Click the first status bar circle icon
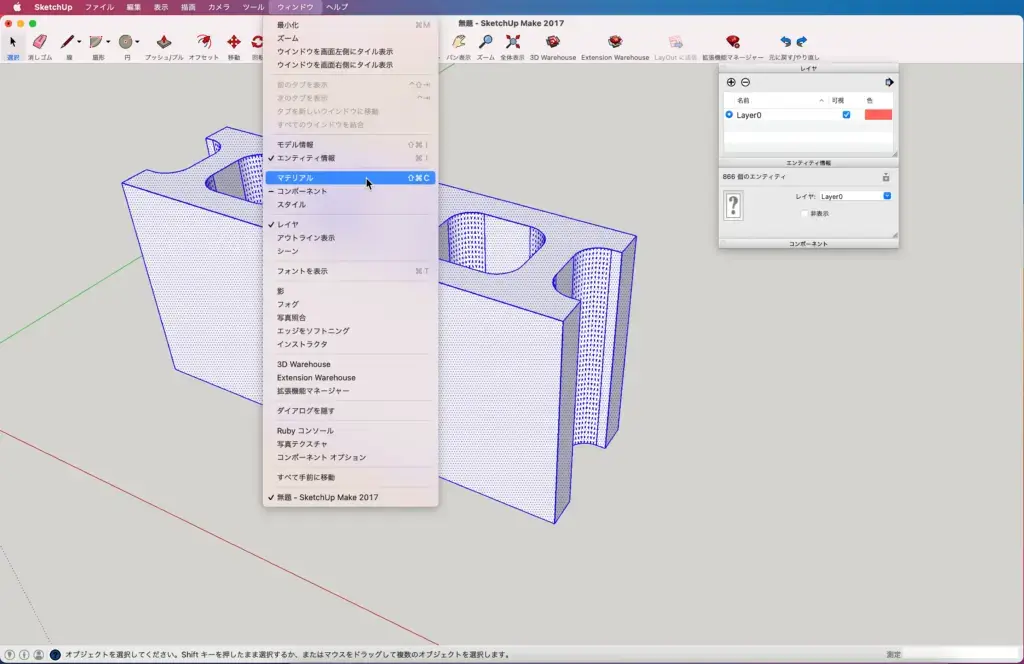 [9, 654]
